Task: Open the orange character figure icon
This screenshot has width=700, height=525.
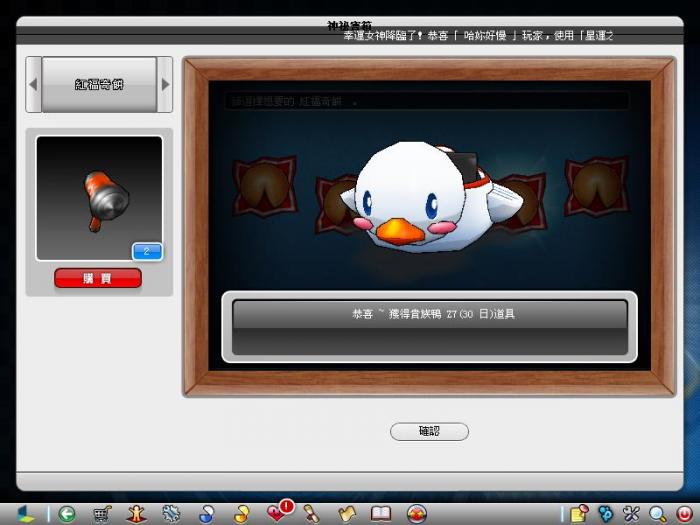Action: (136, 514)
